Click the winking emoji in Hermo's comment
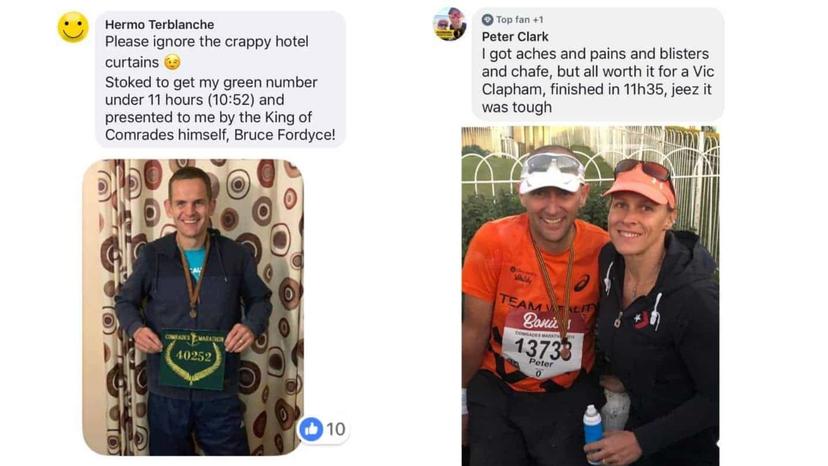This screenshot has height=466, width=828. coord(172,62)
